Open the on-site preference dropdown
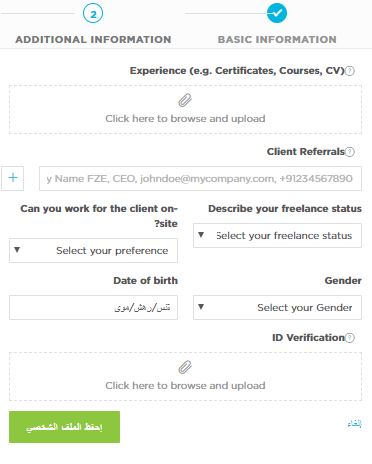The width and height of the screenshot is (372, 464). (x=93, y=250)
